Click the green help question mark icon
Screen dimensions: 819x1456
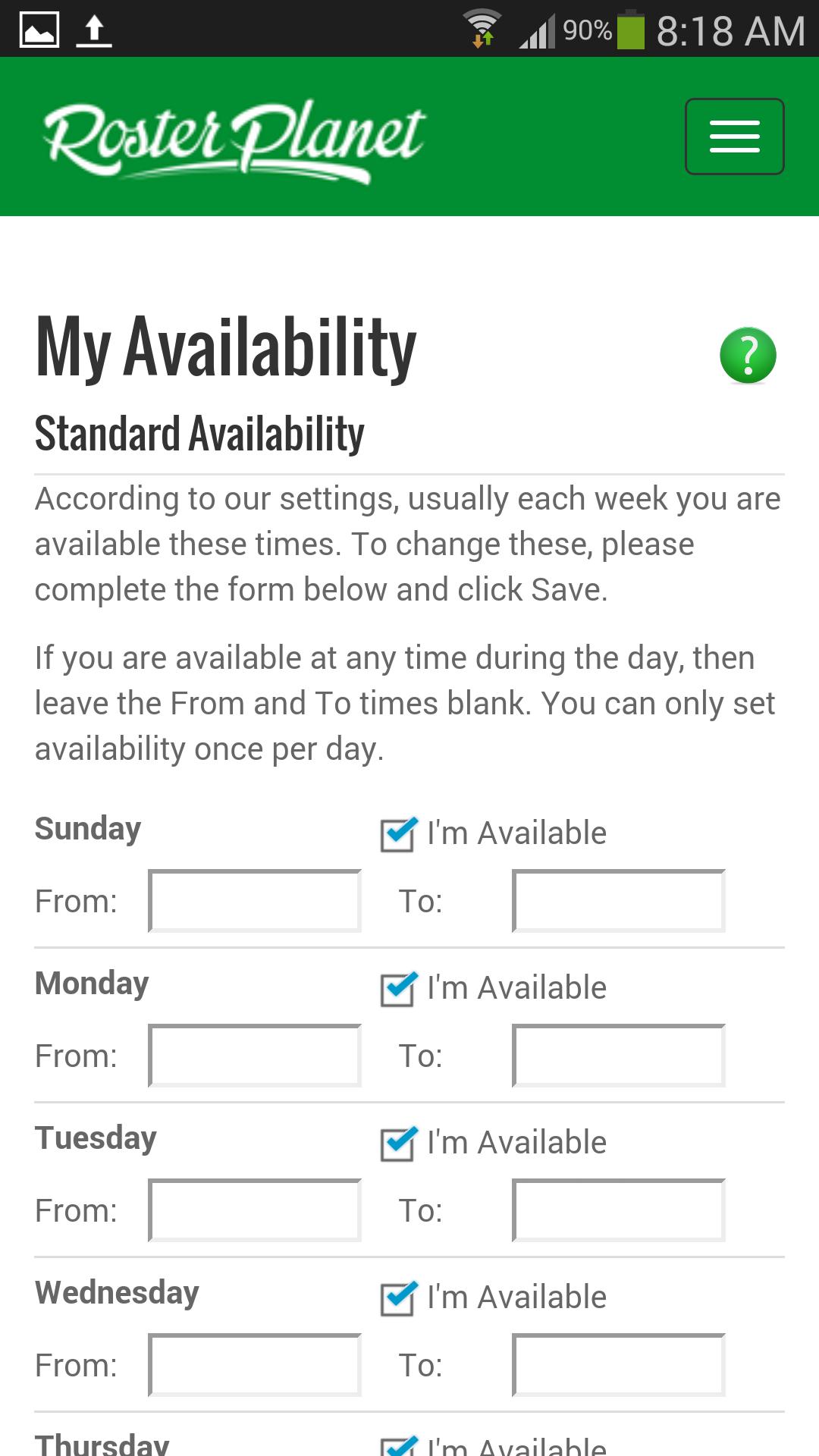point(748,355)
